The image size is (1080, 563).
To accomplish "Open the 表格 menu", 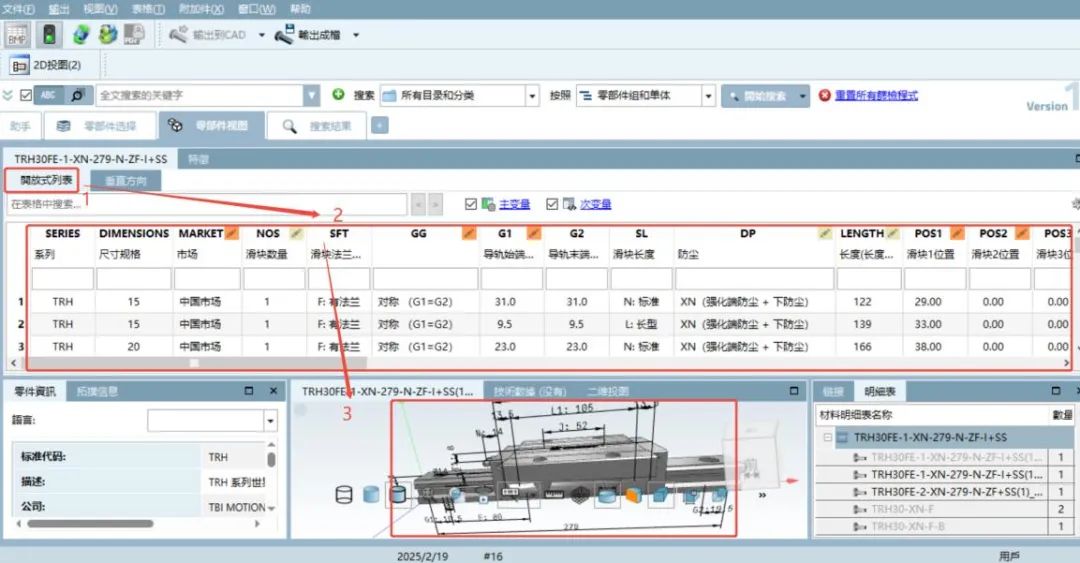I will tap(148, 9).
